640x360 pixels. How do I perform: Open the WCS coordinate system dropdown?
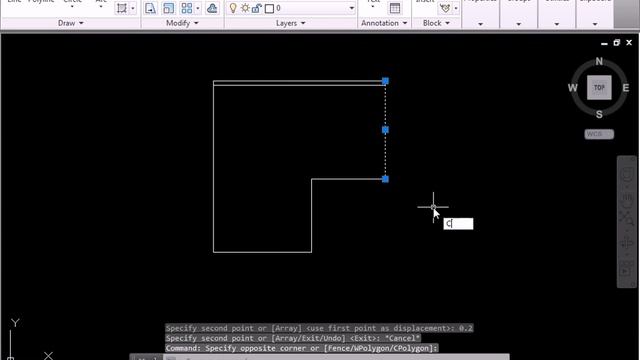[x=599, y=134]
